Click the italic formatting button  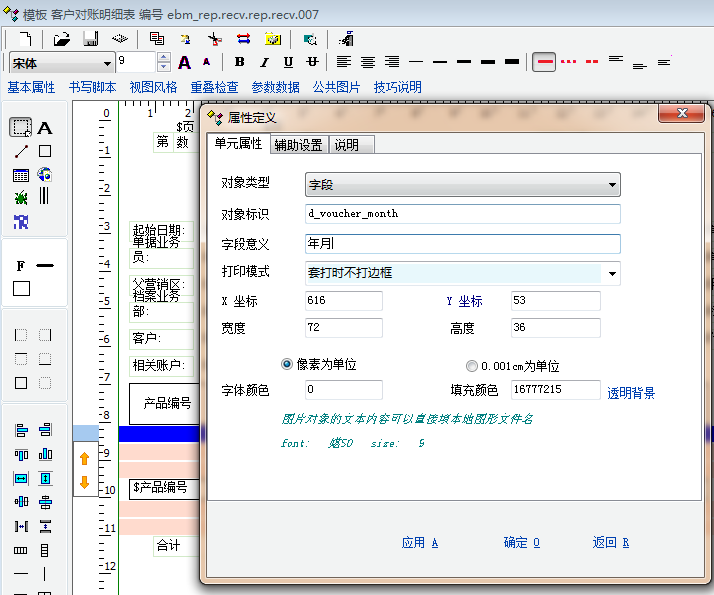[x=264, y=62]
